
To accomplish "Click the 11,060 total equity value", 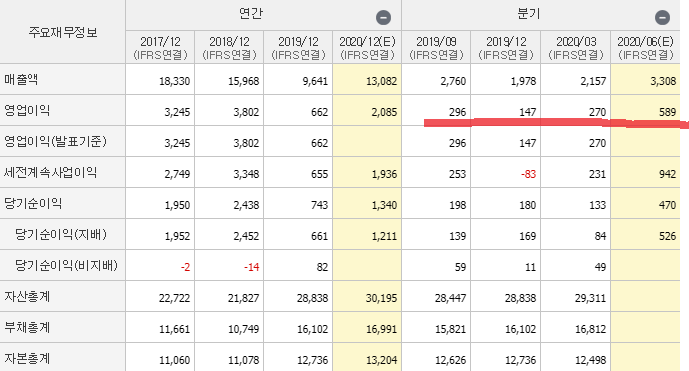I will tap(174, 360).
